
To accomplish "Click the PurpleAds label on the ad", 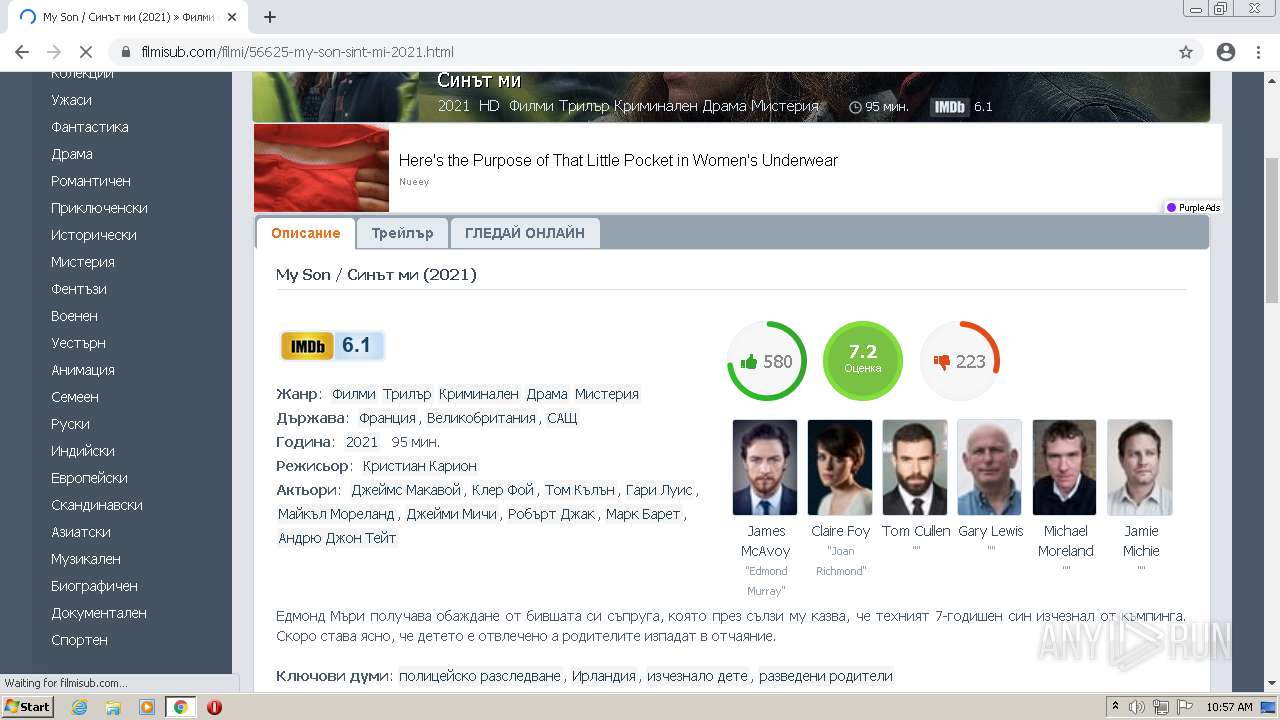I will (x=1194, y=208).
